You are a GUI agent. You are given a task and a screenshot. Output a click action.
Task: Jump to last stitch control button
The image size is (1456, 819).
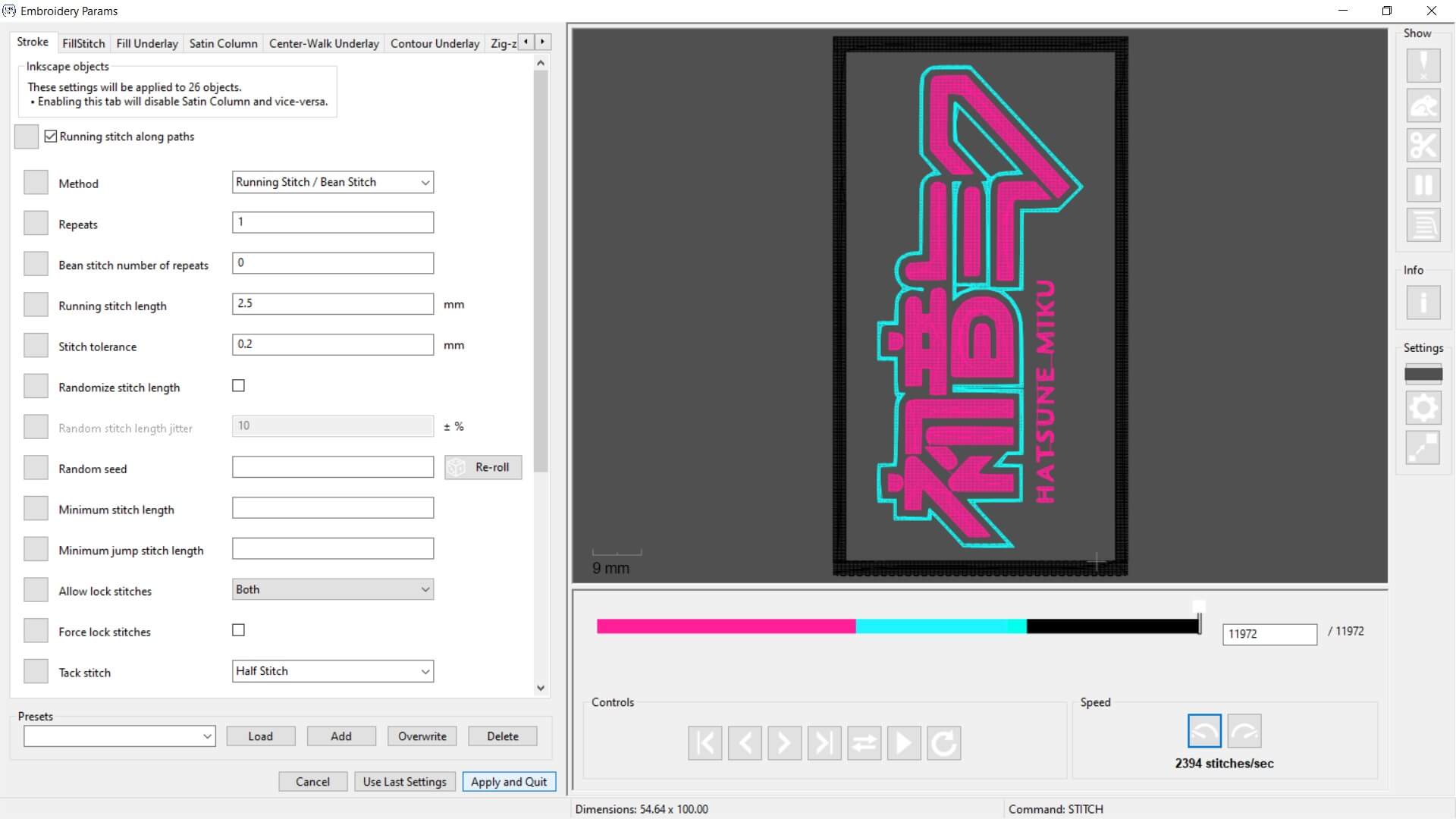click(824, 743)
